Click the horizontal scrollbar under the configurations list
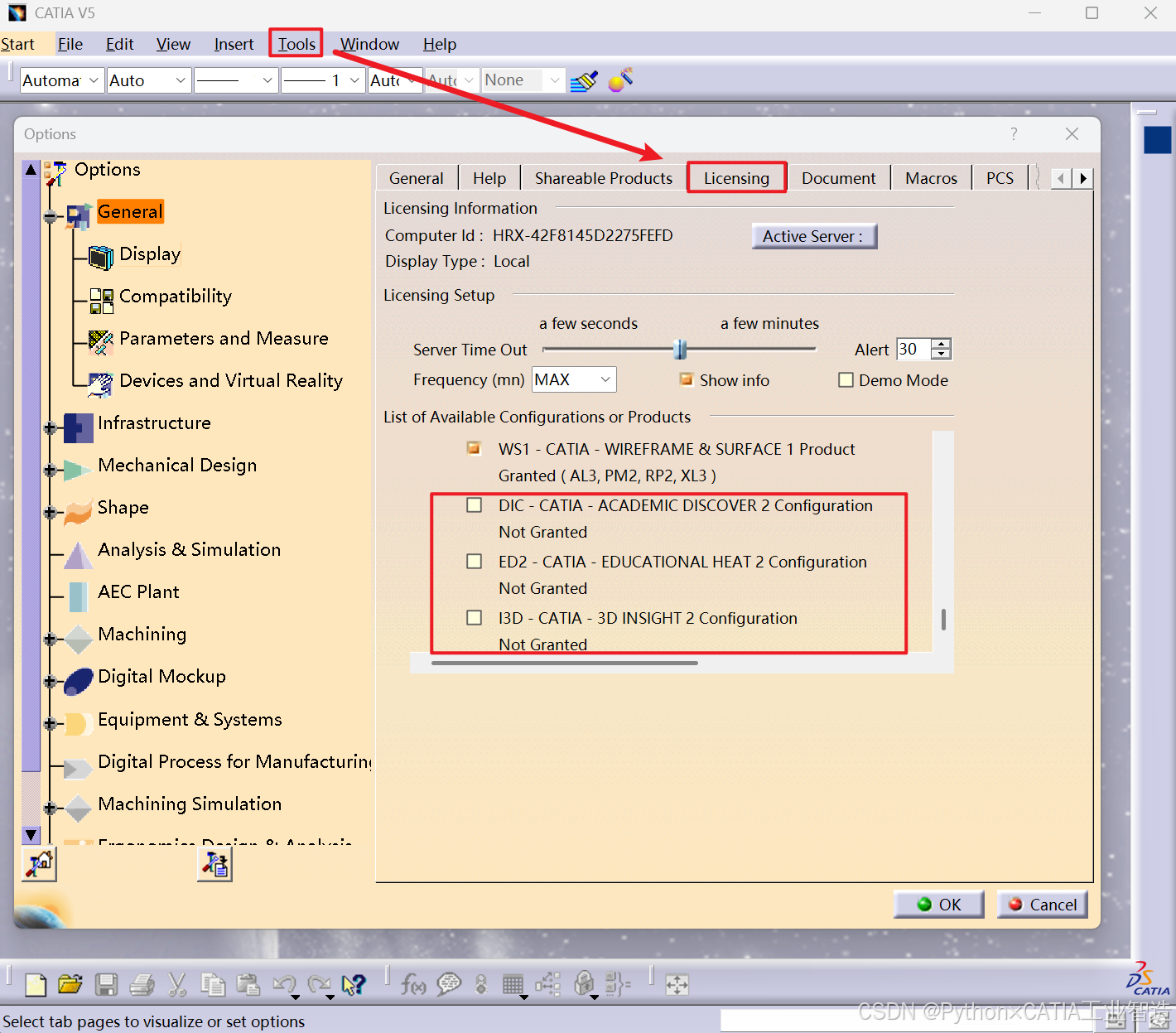The image size is (1176, 1033). click(565, 663)
